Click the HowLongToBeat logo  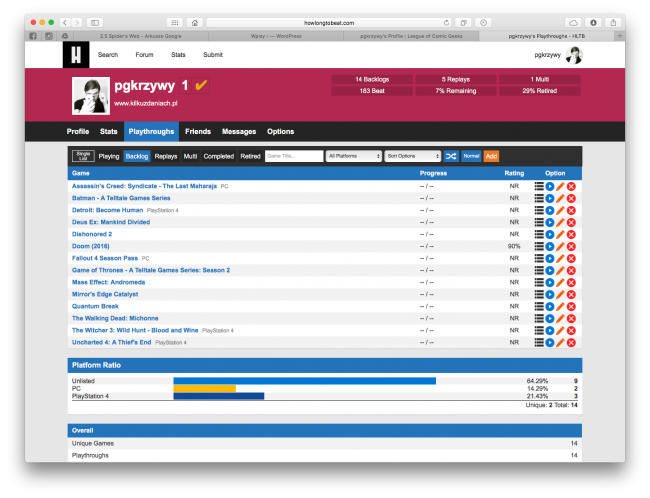tap(76, 55)
